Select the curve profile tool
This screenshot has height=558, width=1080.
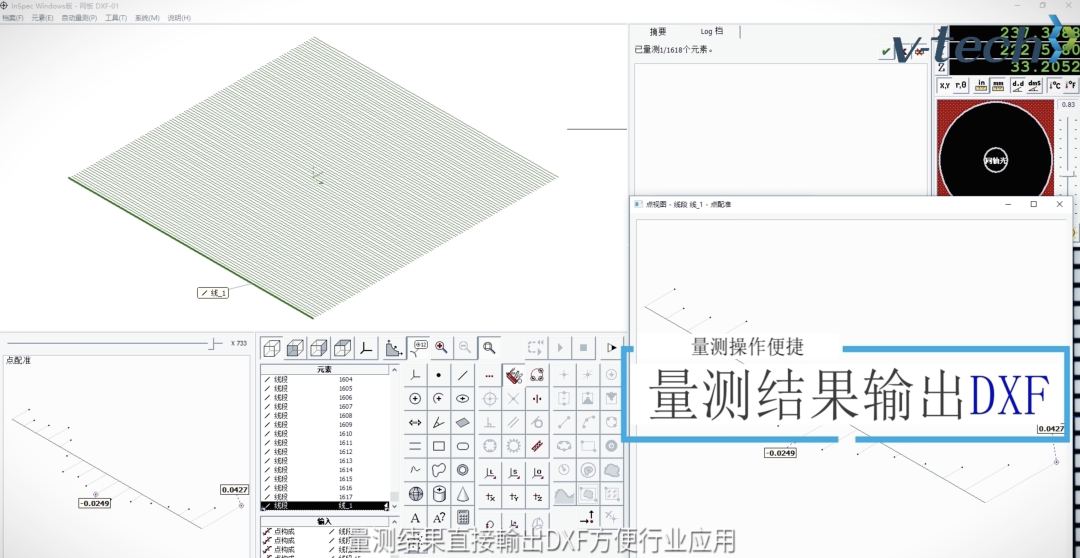click(x=415, y=470)
